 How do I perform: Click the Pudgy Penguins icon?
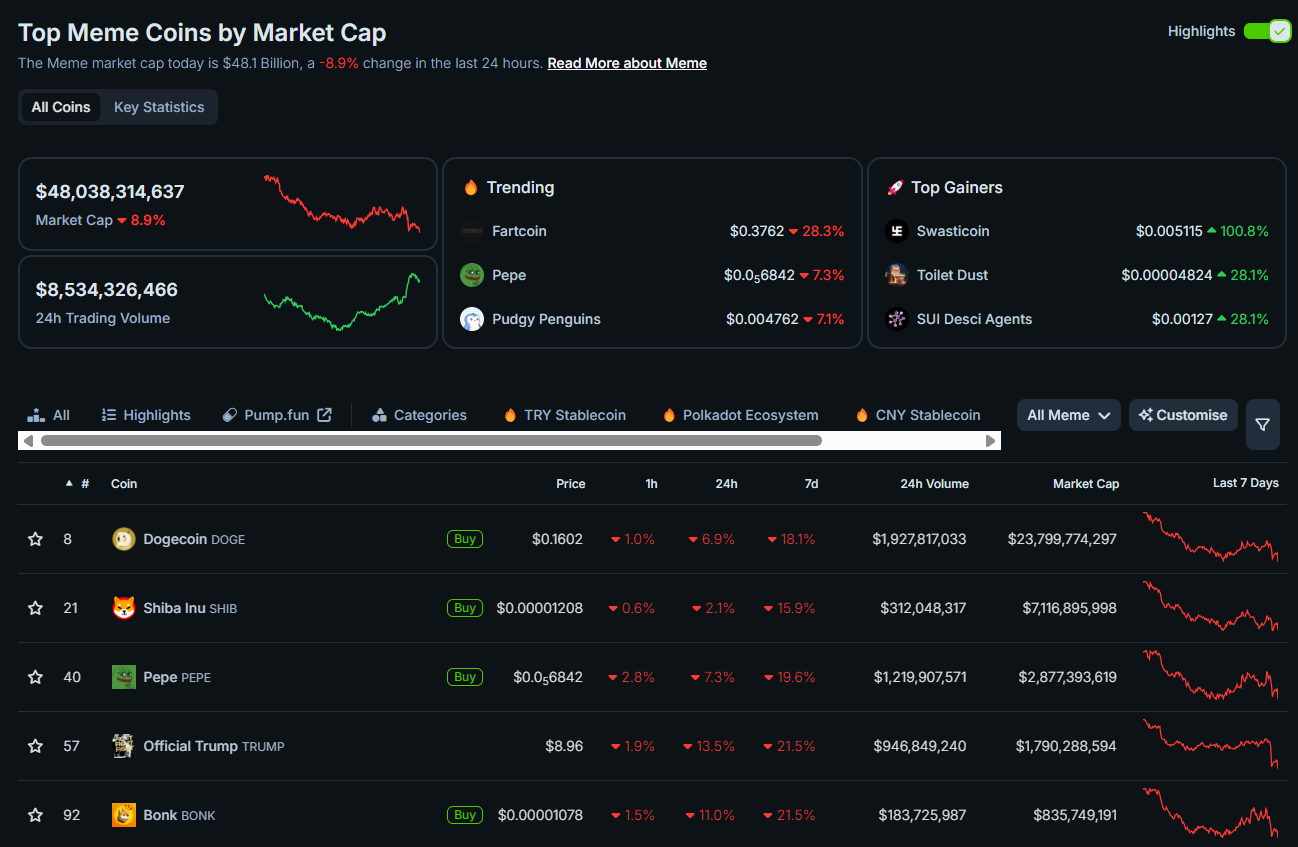(x=472, y=319)
